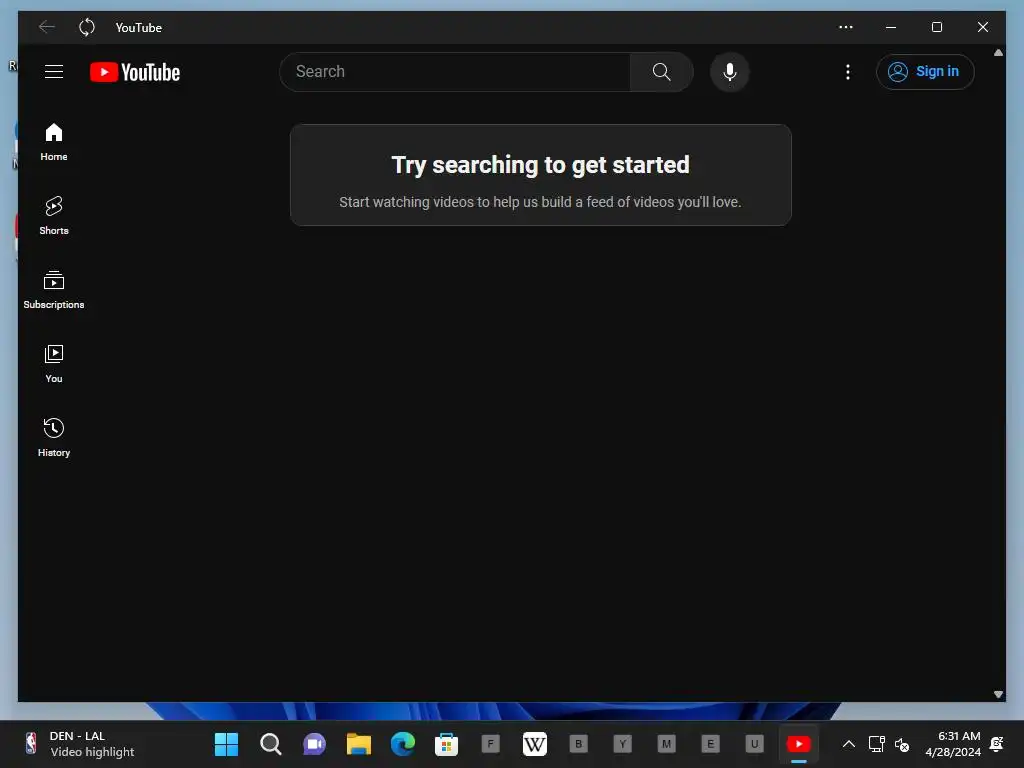Screen dimensions: 1024x768
Task: Open the Windows Start menu
Action: [227, 744]
